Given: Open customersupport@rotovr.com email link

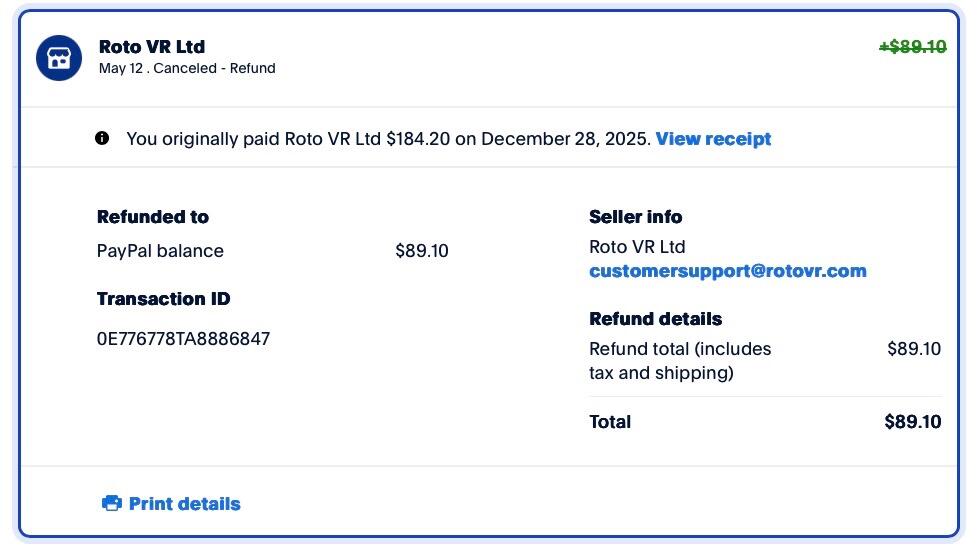Looking at the screenshot, I should [727, 271].
